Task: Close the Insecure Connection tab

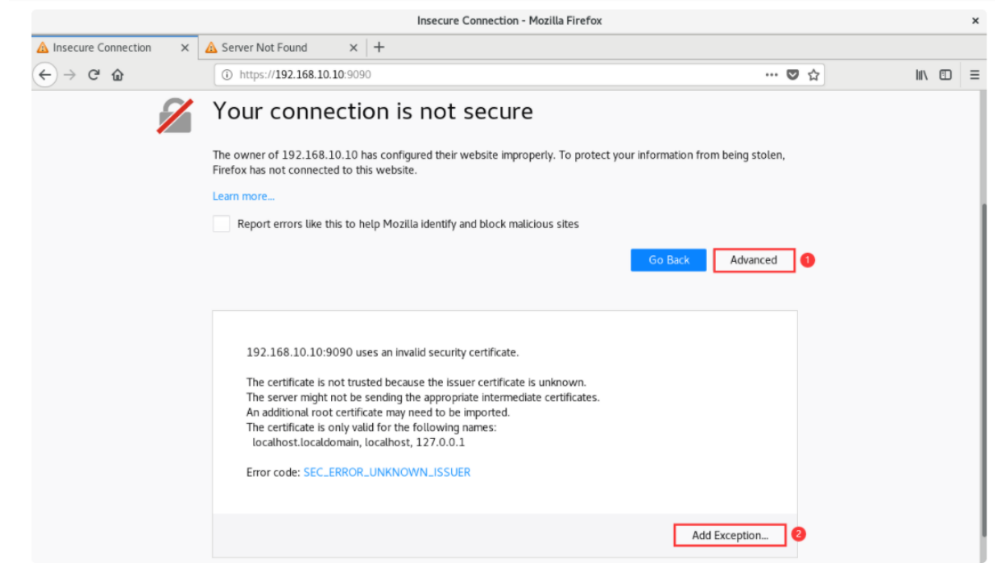Action: click(x=185, y=48)
